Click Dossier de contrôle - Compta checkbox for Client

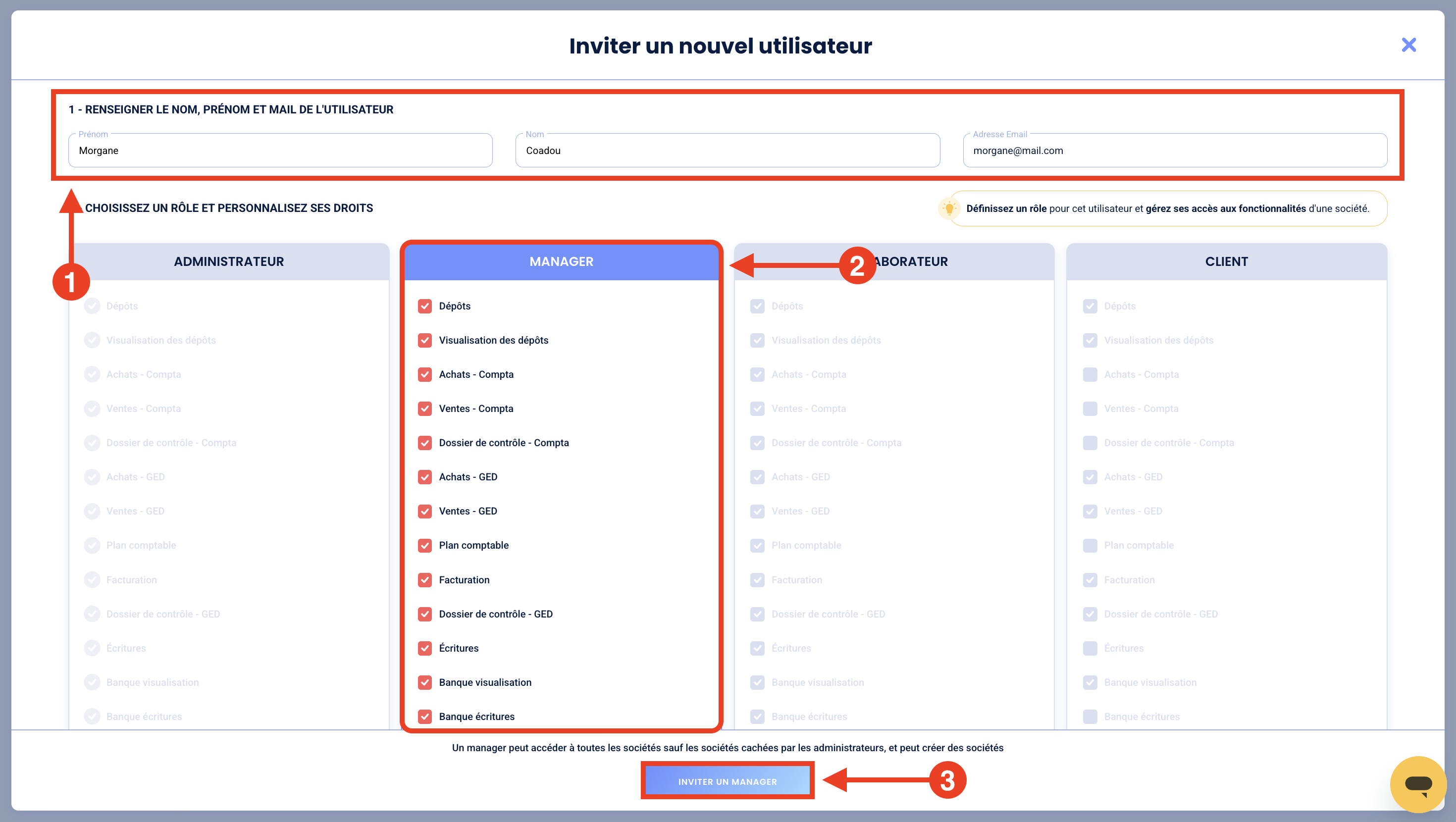[x=1091, y=443]
